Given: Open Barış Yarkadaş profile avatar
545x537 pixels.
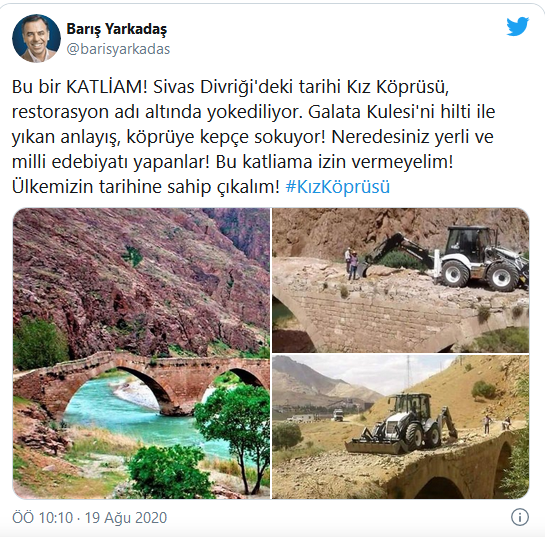Looking at the screenshot, I should (x=36, y=38).
